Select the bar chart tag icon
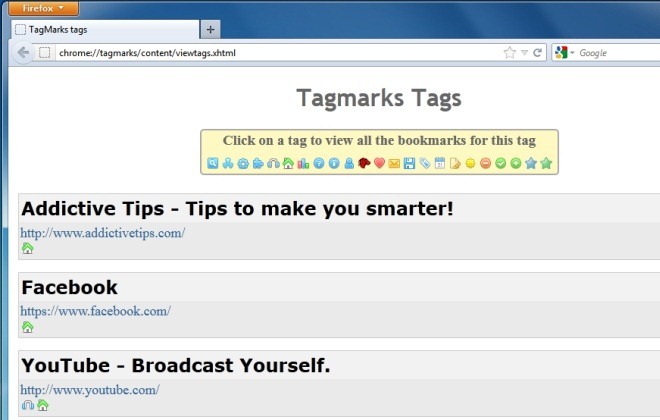660x420 pixels. [303, 163]
